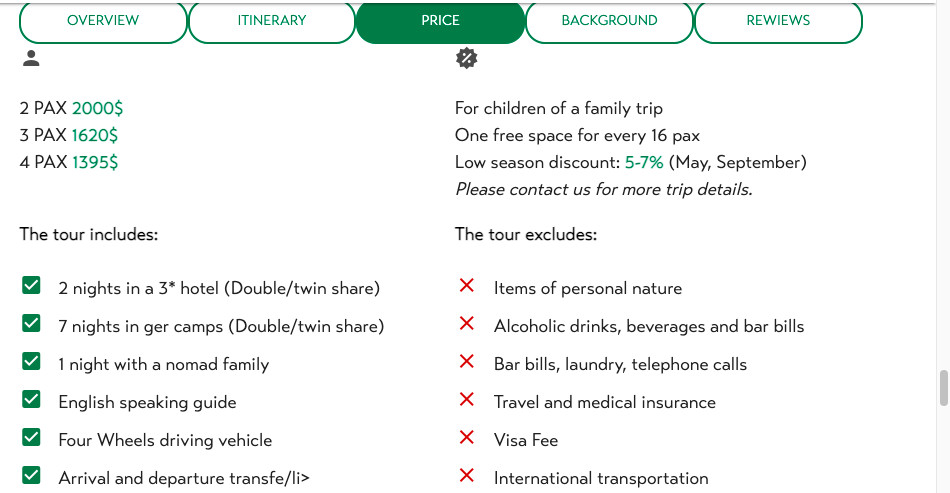Open the Rewiews tab
Viewport: 950px width, 493px height.
point(778,21)
